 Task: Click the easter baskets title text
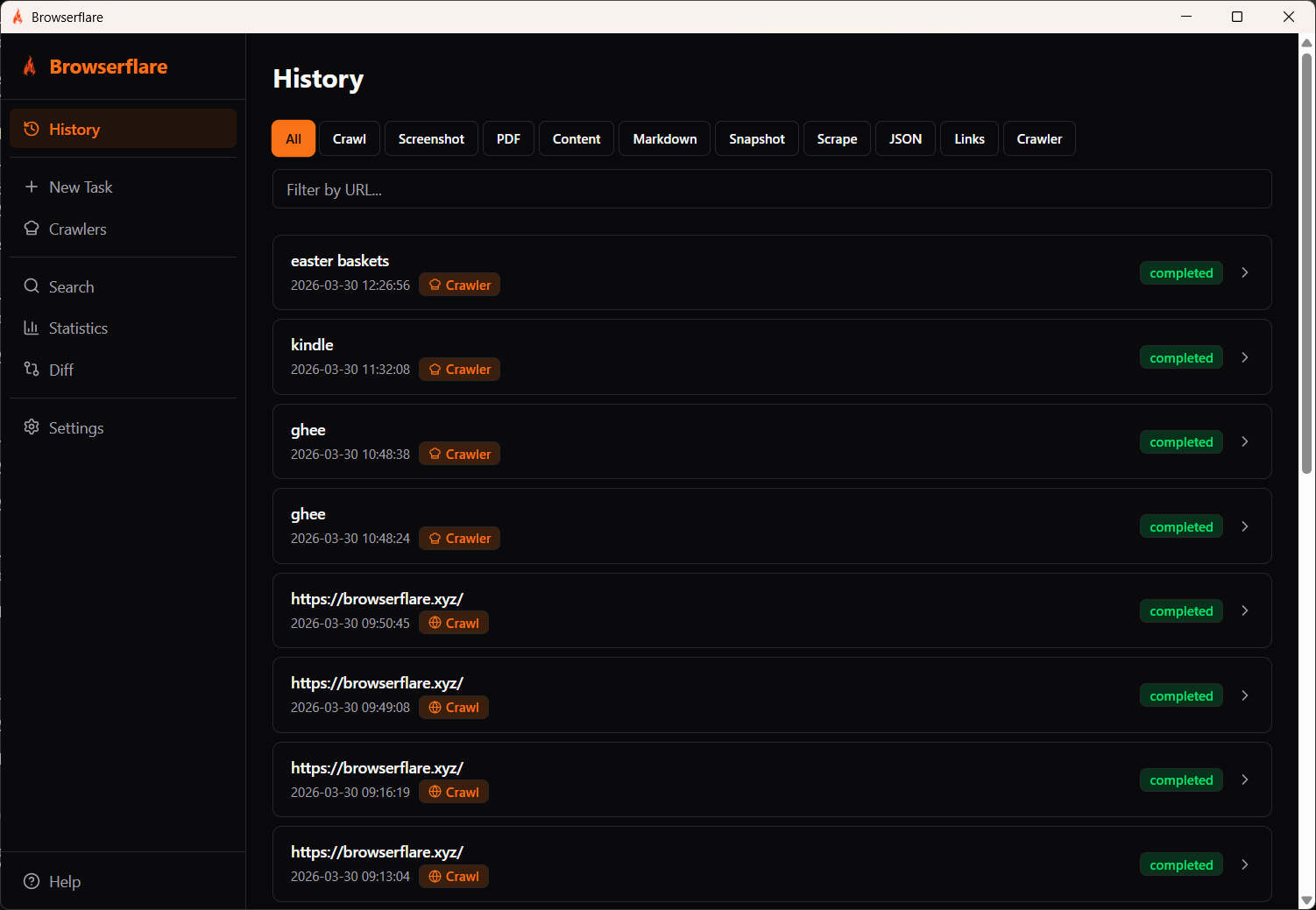click(x=340, y=260)
